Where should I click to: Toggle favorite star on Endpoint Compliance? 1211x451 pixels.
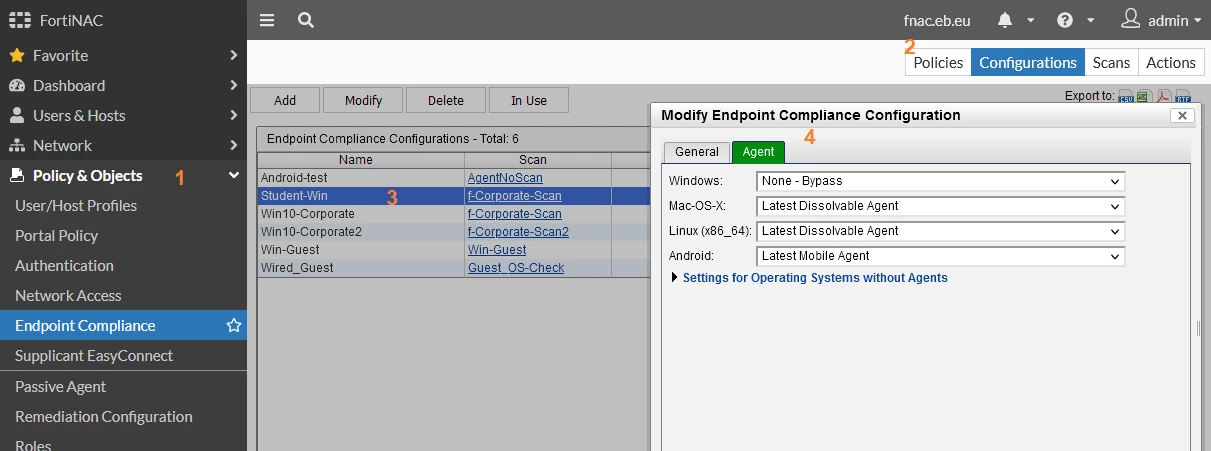click(233, 325)
